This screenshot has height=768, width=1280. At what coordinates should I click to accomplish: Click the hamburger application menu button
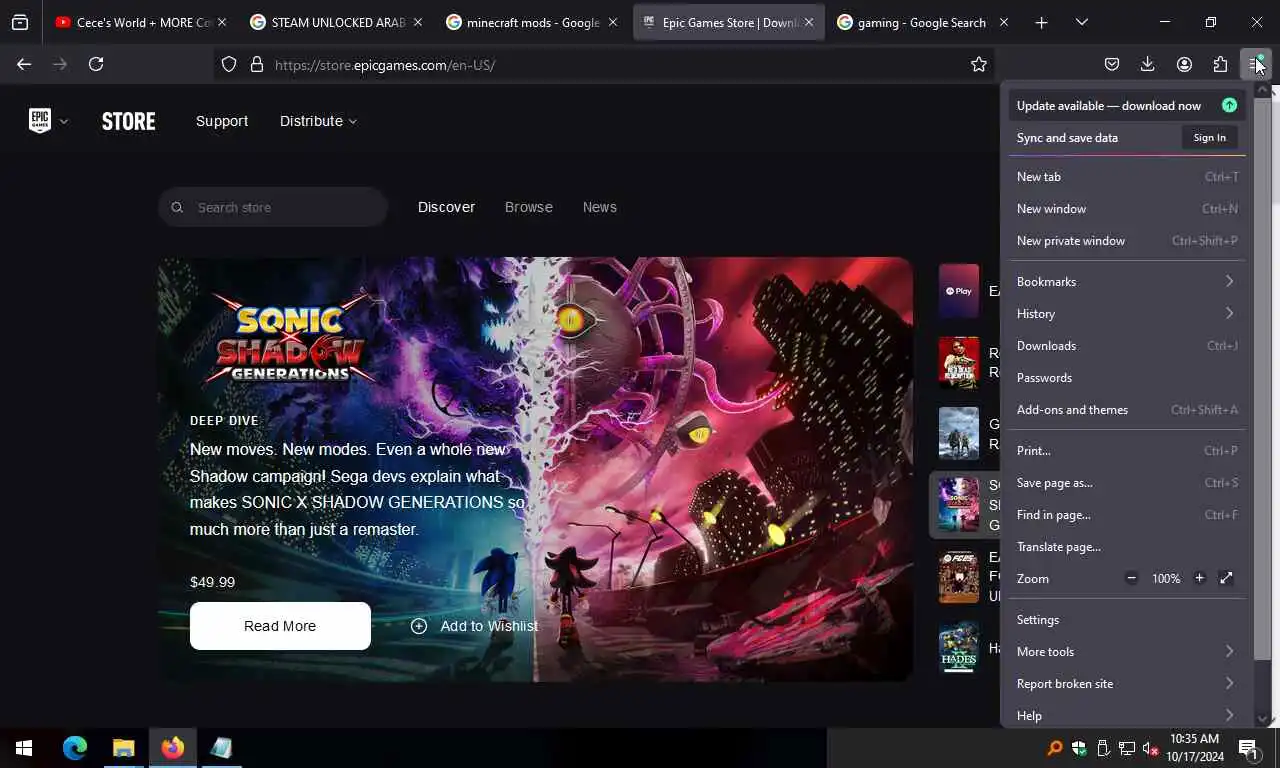click(1256, 64)
